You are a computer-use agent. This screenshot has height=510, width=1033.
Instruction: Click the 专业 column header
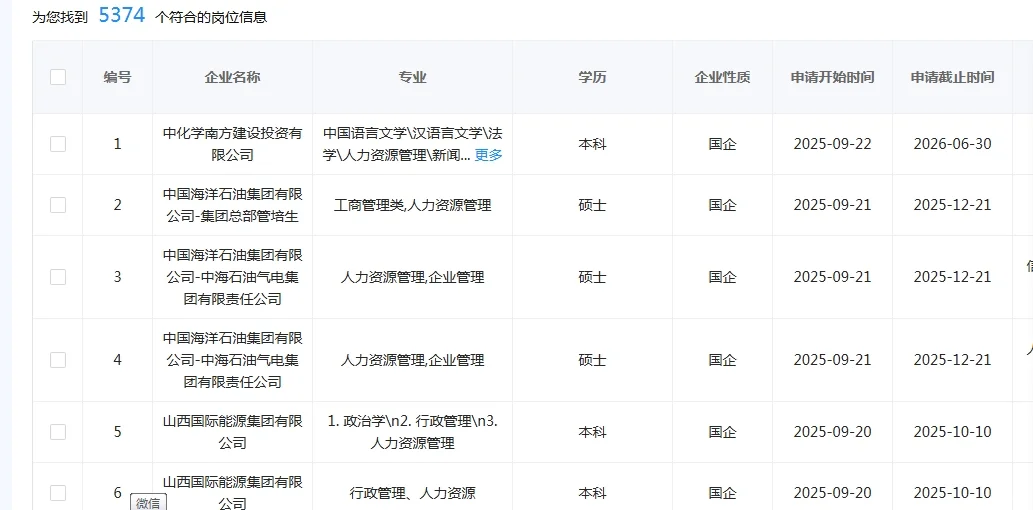click(x=412, y=77)
